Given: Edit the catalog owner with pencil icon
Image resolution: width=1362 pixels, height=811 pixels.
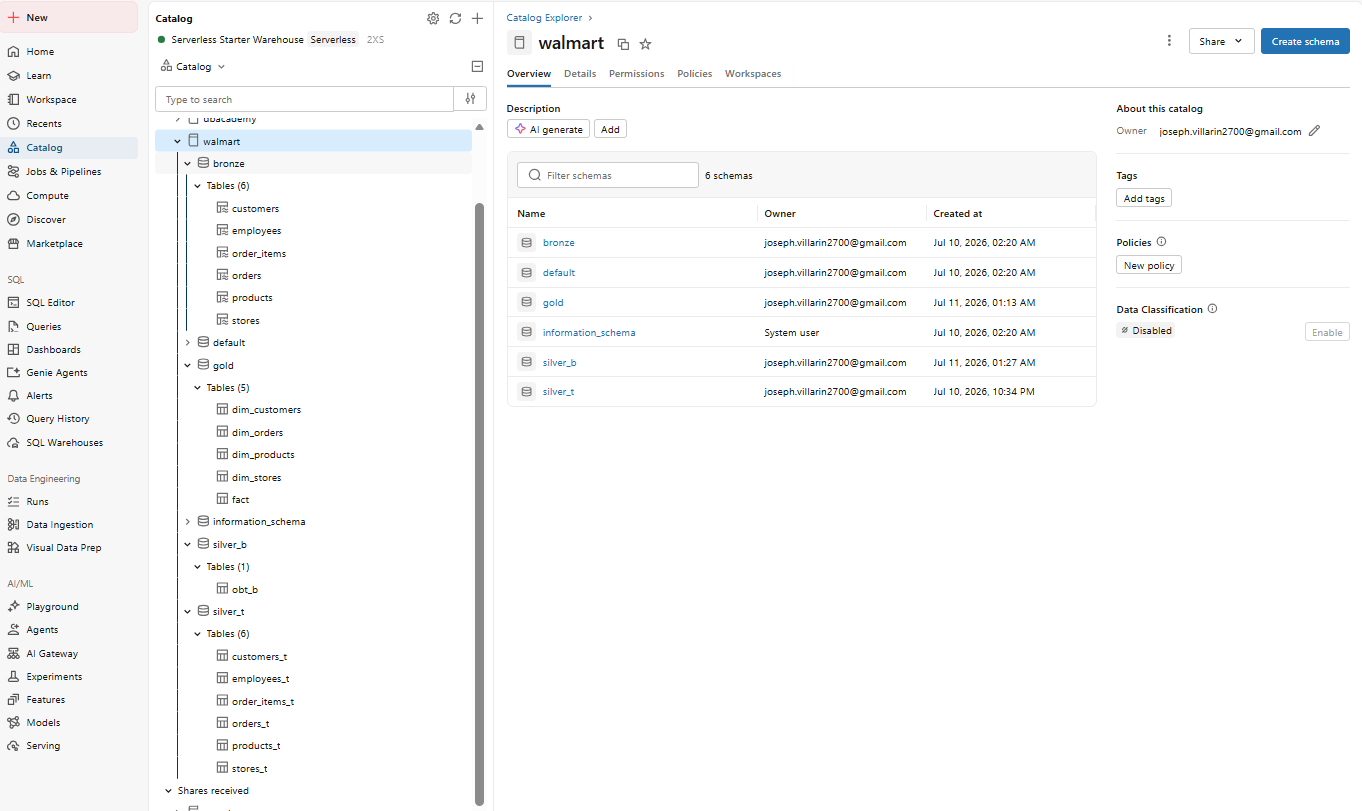Looking at the screenshot, I should coord(1314,131).
